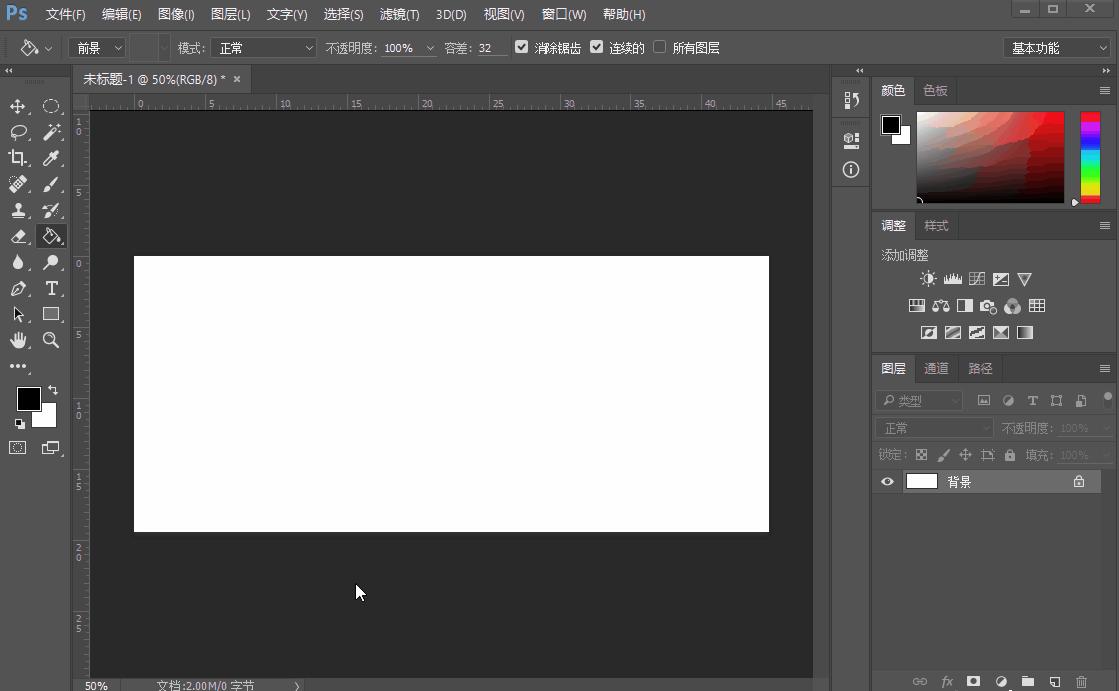Switch to the 色板 tab
Viewport: 1119px width, 691px height.
coord(935,90)
